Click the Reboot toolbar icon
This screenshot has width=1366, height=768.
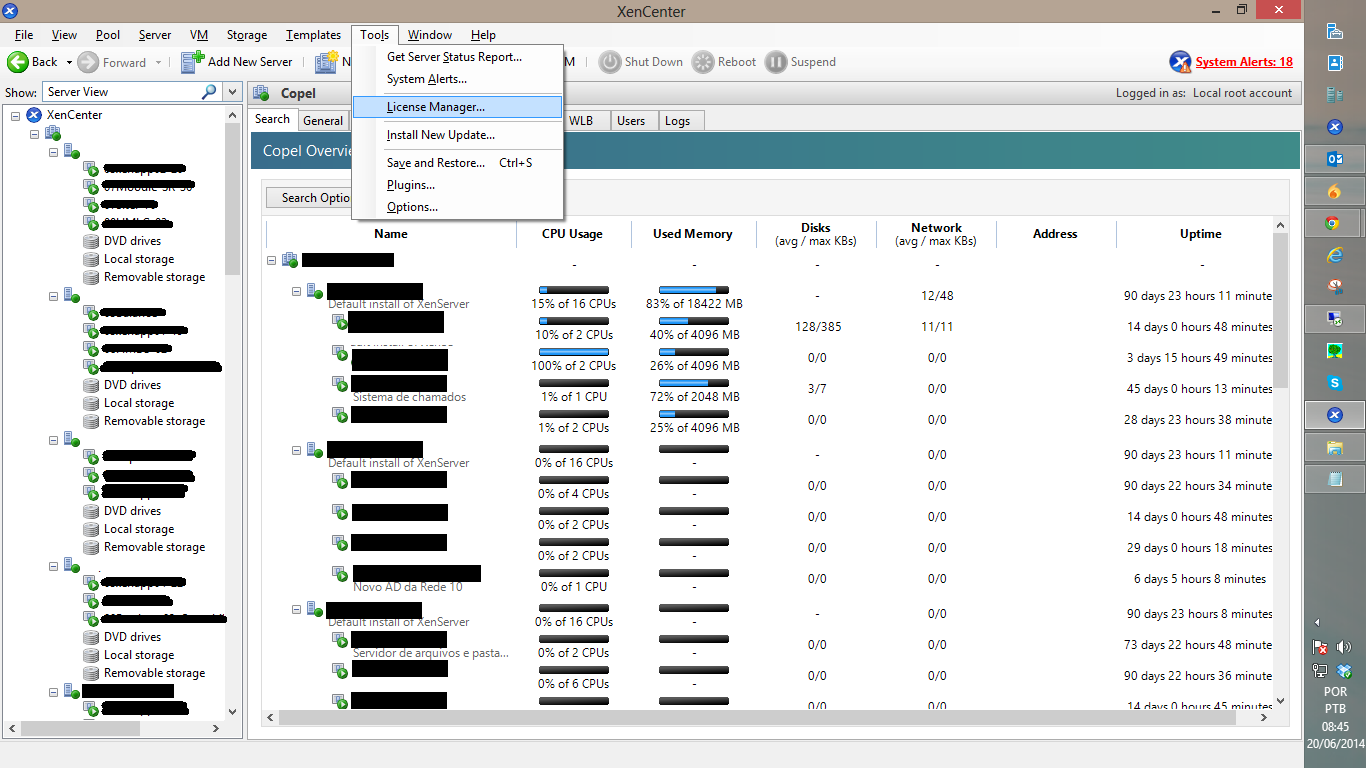(x=703, y=62)
